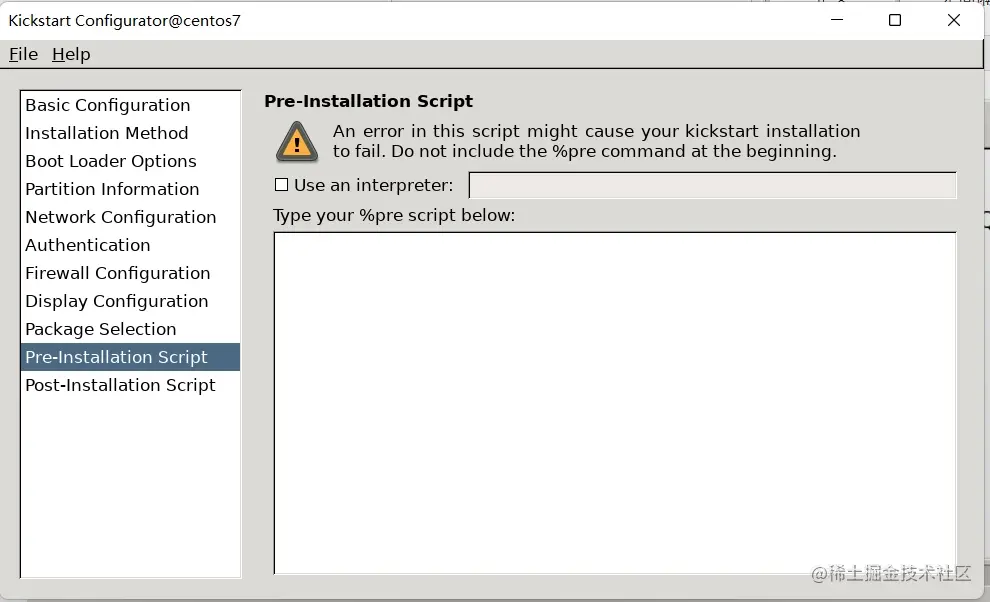Click inside the %pre script text area

[615, 403]
